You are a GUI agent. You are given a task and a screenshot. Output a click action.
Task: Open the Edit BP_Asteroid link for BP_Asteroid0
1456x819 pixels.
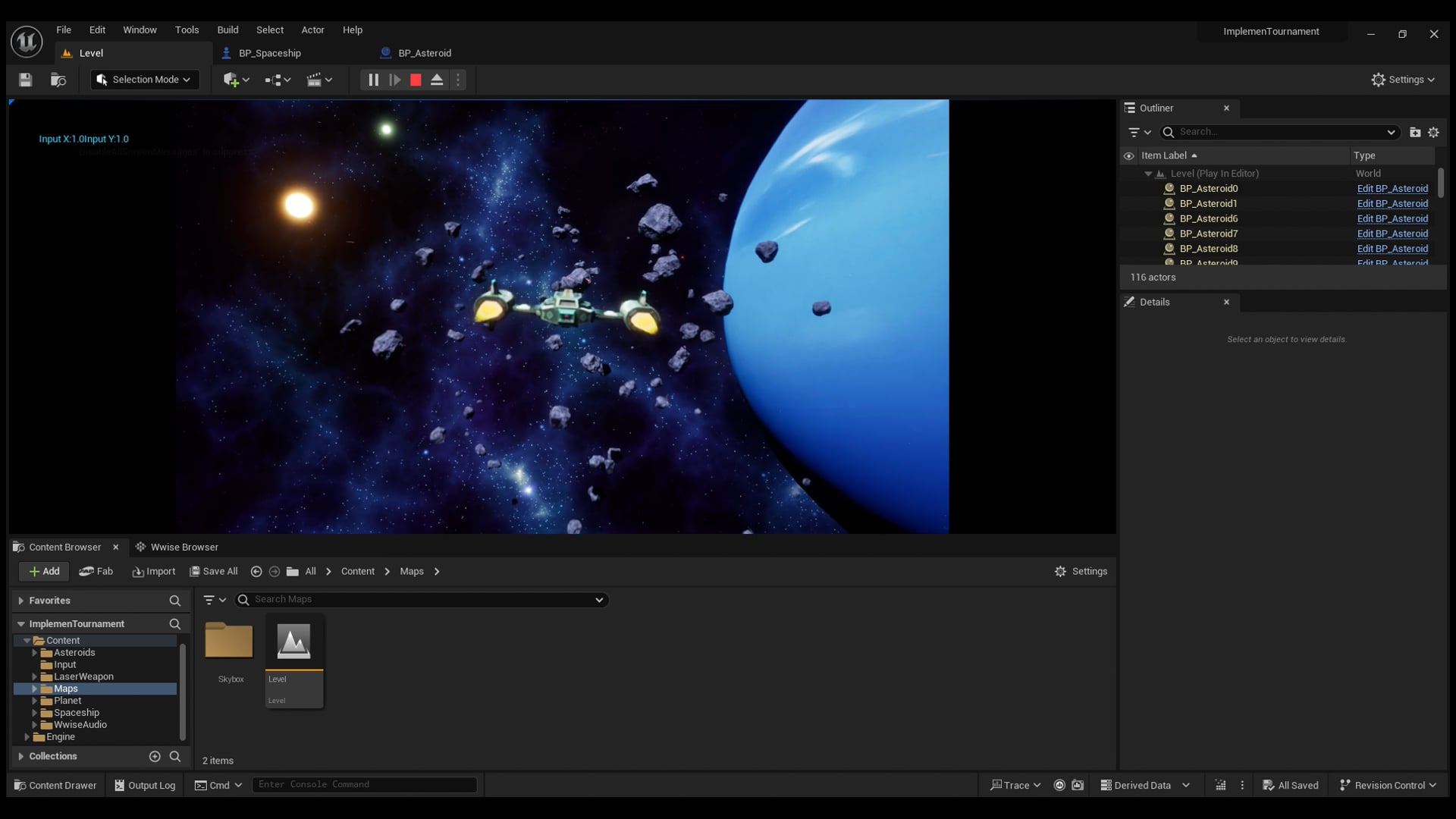[1392, 189]
